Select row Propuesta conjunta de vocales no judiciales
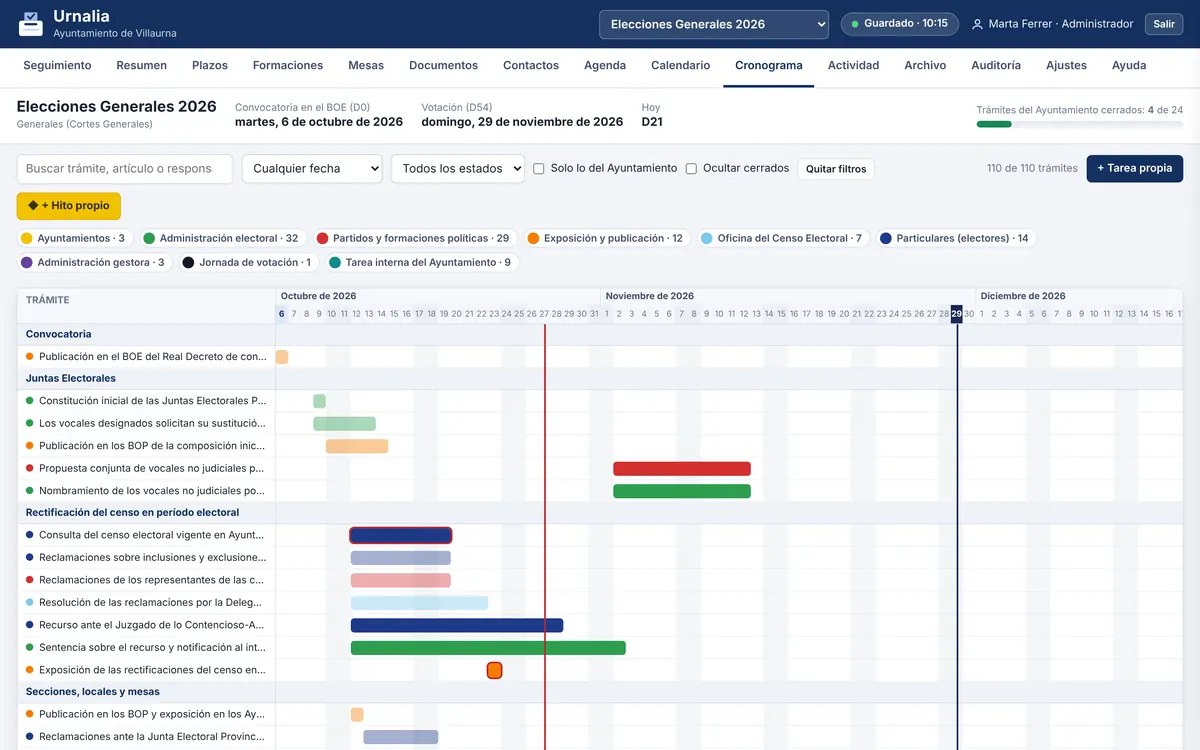Viewport: 1200px width, 750px height. point(146,468)
